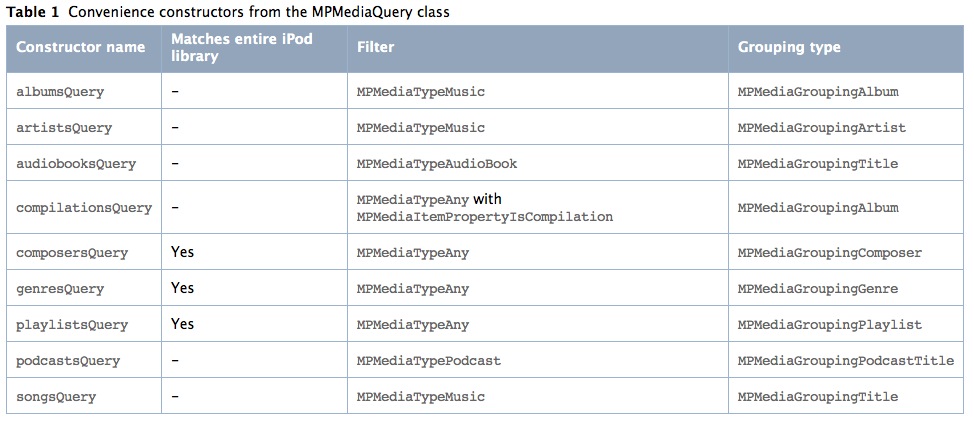Select the podcastsQuery constructor entry
Image resolution: width=974 pixels, height=422 pixels.
[x=68, y=361]
